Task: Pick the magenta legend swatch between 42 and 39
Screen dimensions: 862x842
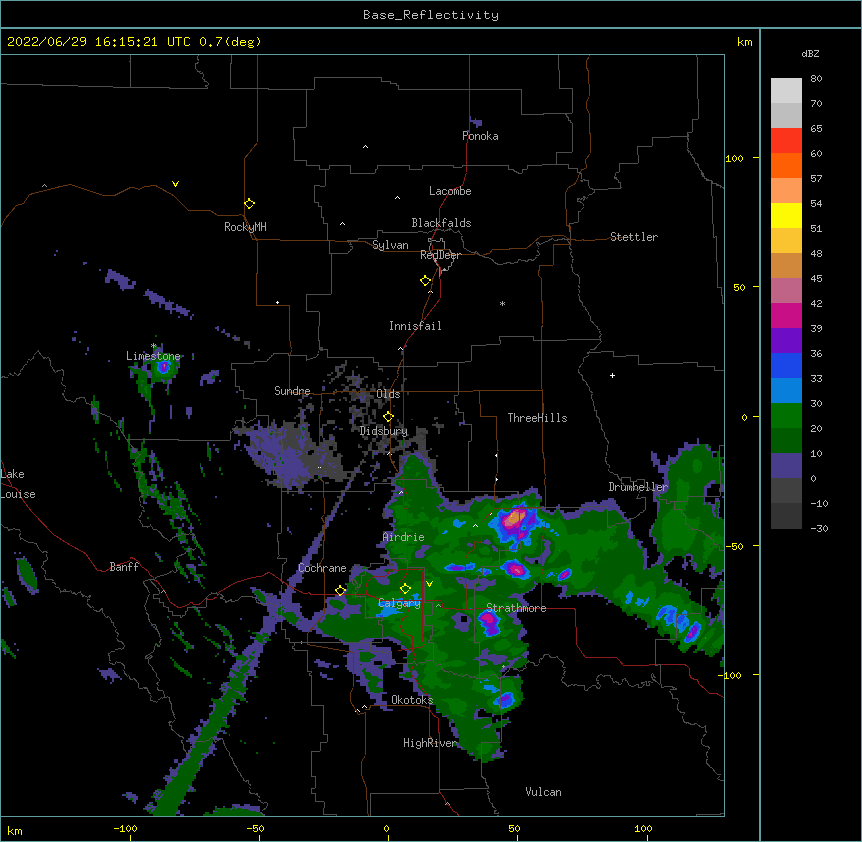Action: 786,315
